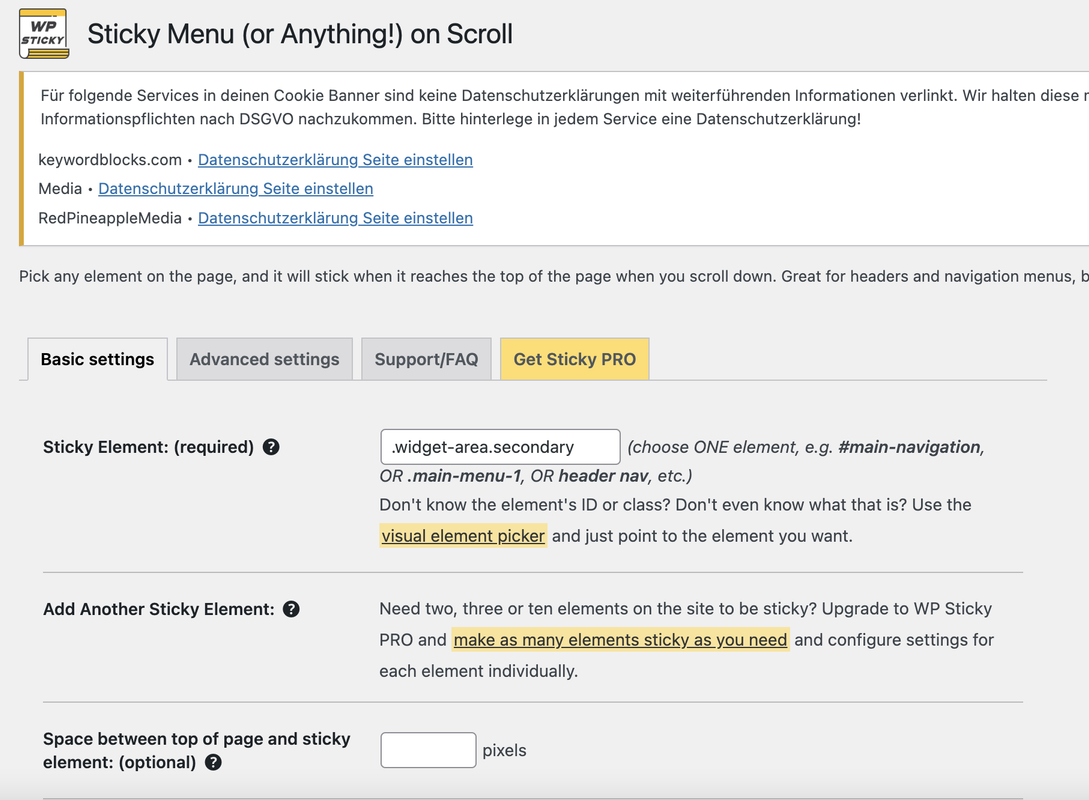Viewport: 1089px width, 800px height.
Task: Open keywordblocks.com Datenschutzerklärung link
Action: point(335,160)
